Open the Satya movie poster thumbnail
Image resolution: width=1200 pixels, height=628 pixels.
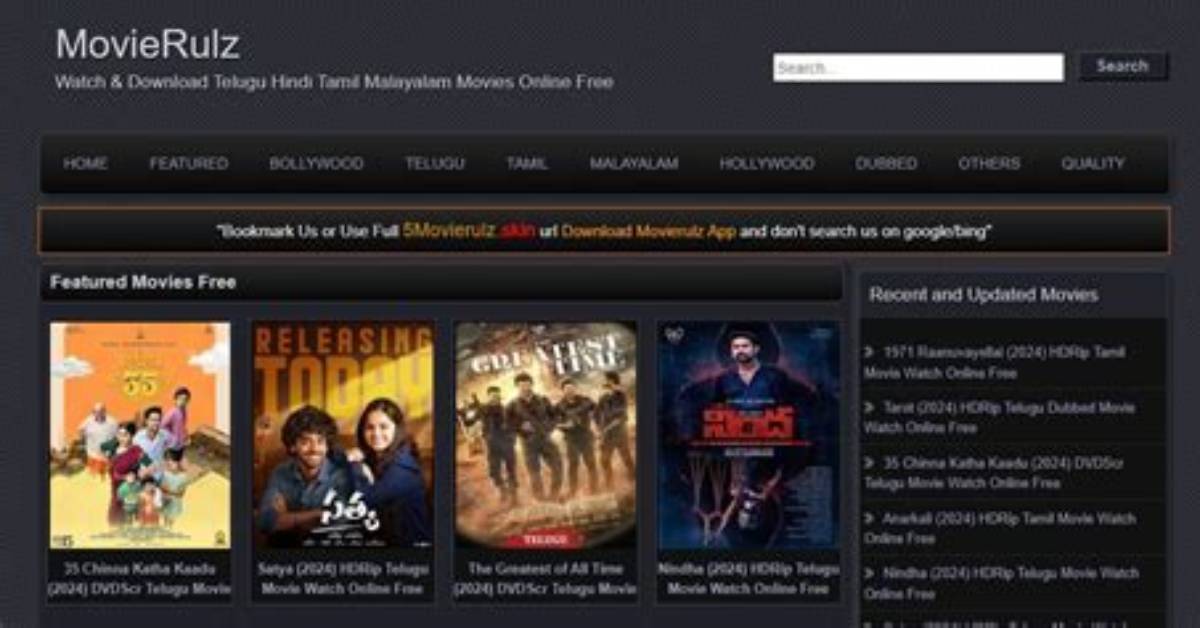click(x=343, y=434)
